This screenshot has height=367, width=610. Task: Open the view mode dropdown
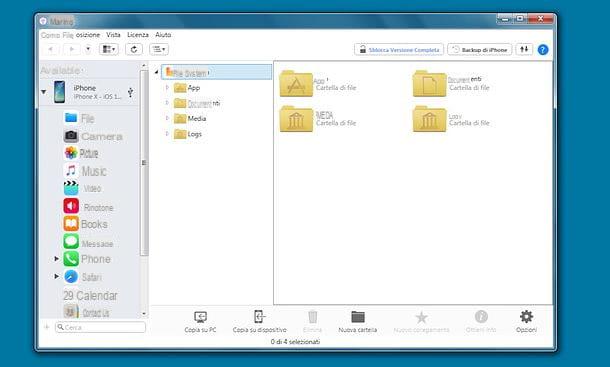click(109, 49)
